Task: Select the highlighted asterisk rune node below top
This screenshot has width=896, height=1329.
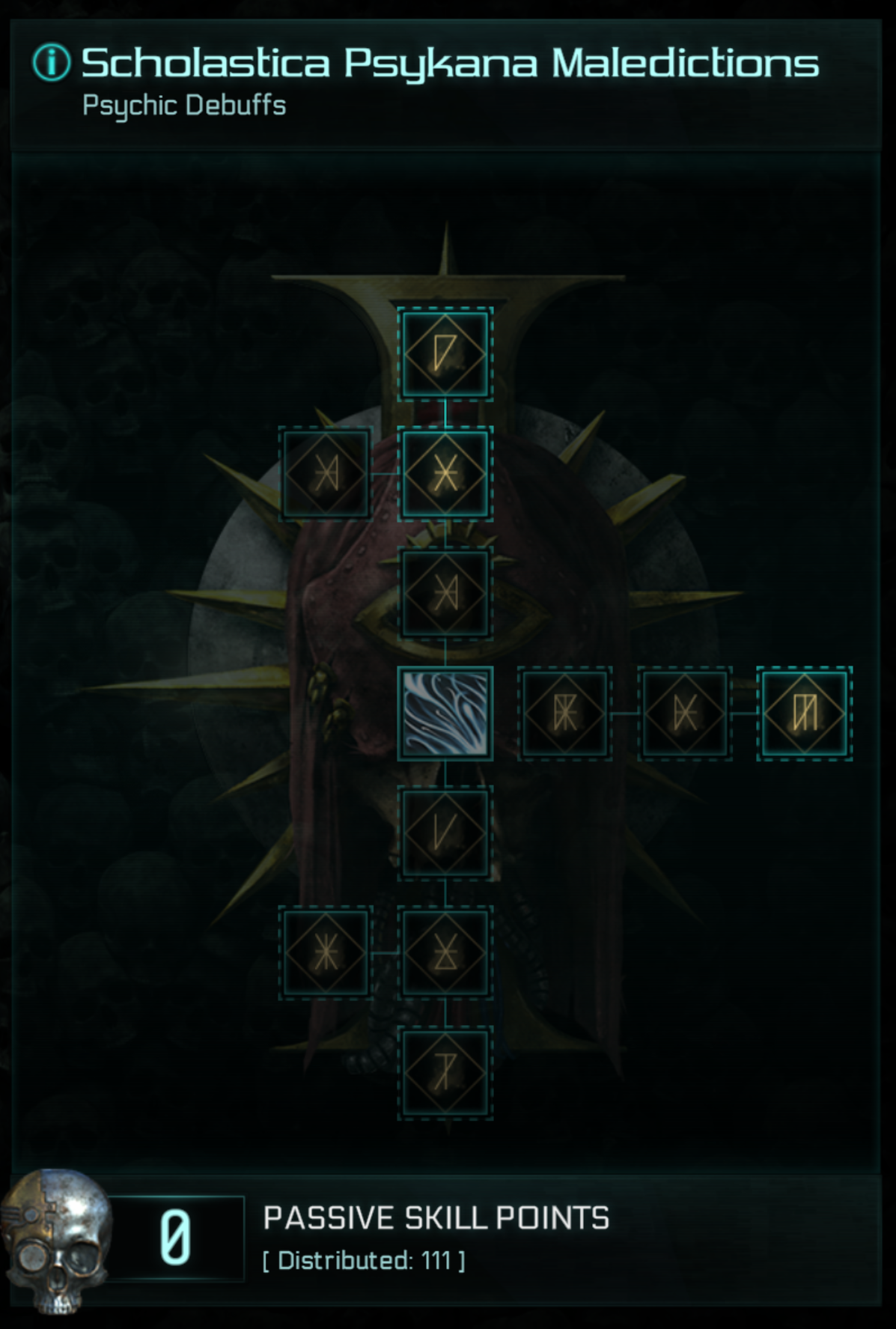Action: [445, 474]
